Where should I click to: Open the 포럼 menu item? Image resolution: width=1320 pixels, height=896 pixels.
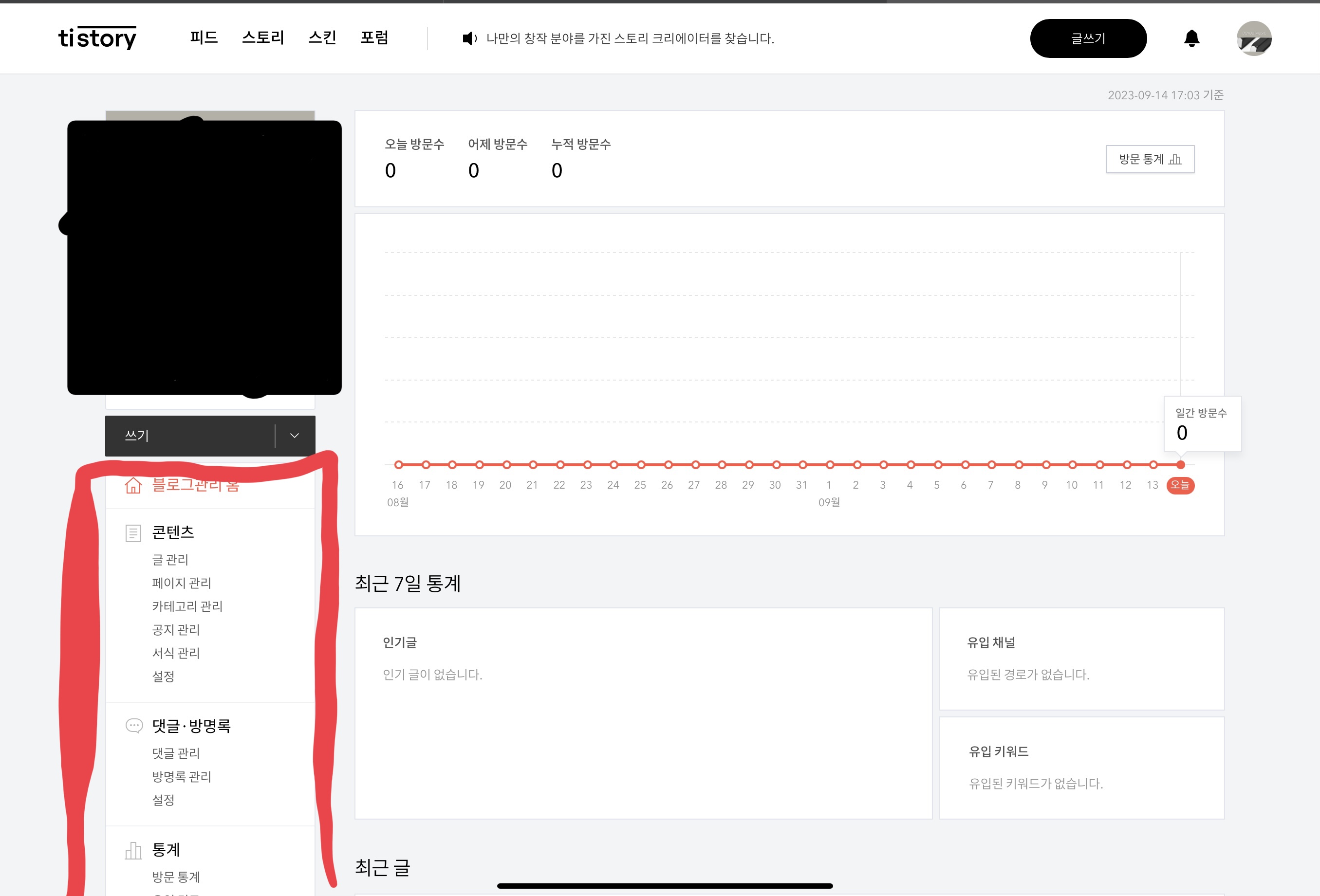(x=374, y=38)
